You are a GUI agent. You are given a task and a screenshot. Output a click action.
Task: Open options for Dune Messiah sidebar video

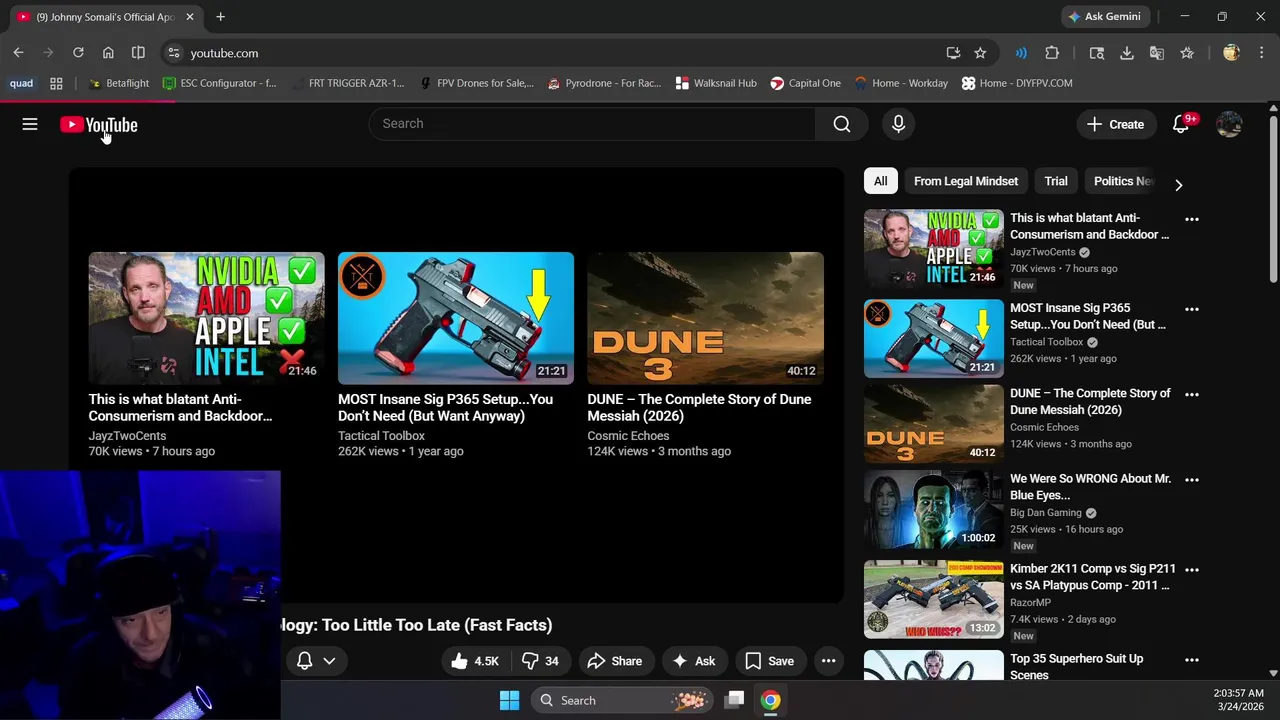click(x=1192, y=394)
